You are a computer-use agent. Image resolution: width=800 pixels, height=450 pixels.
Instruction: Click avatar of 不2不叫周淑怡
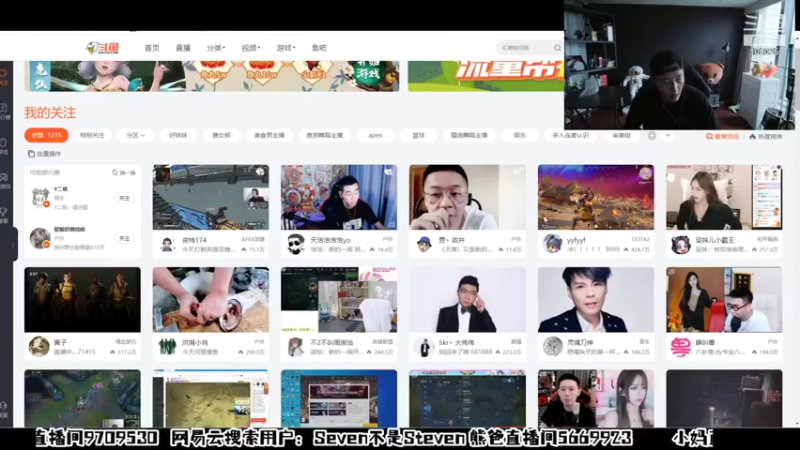[296, 346]
